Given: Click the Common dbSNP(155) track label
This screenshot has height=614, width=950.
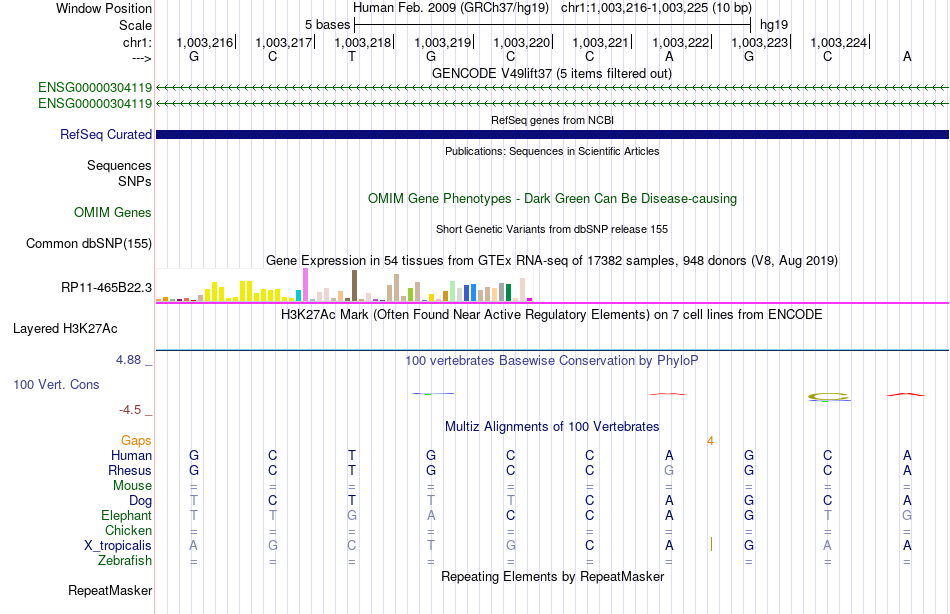Looking at the screenshot, I should coord(89,244).
